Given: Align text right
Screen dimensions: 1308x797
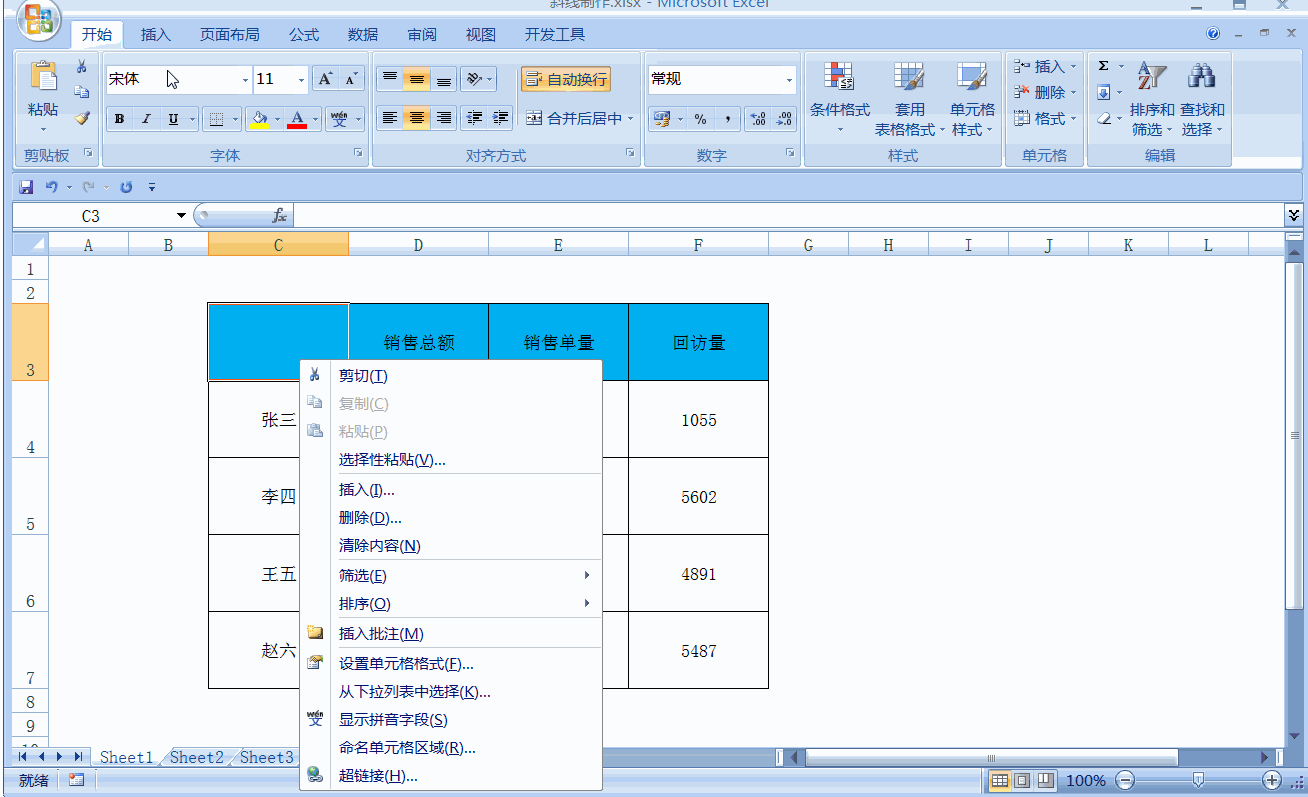Looking at the screenshot, I should (444, 118).
